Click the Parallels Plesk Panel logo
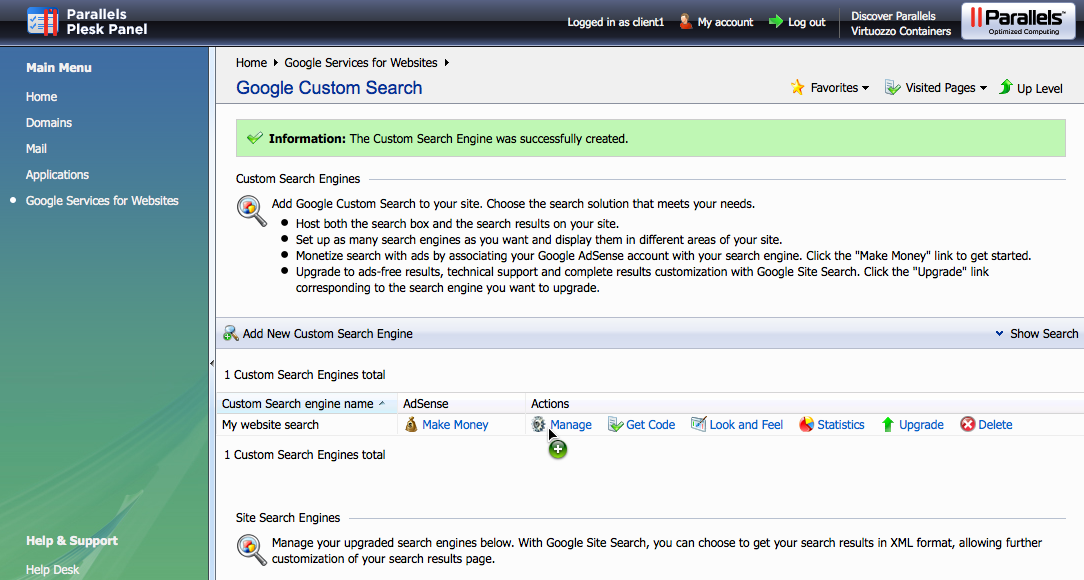 click(x=44, y=21)
